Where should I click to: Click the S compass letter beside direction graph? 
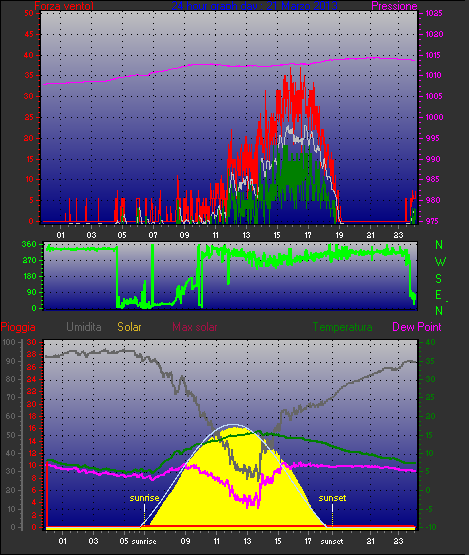(439, 279)
